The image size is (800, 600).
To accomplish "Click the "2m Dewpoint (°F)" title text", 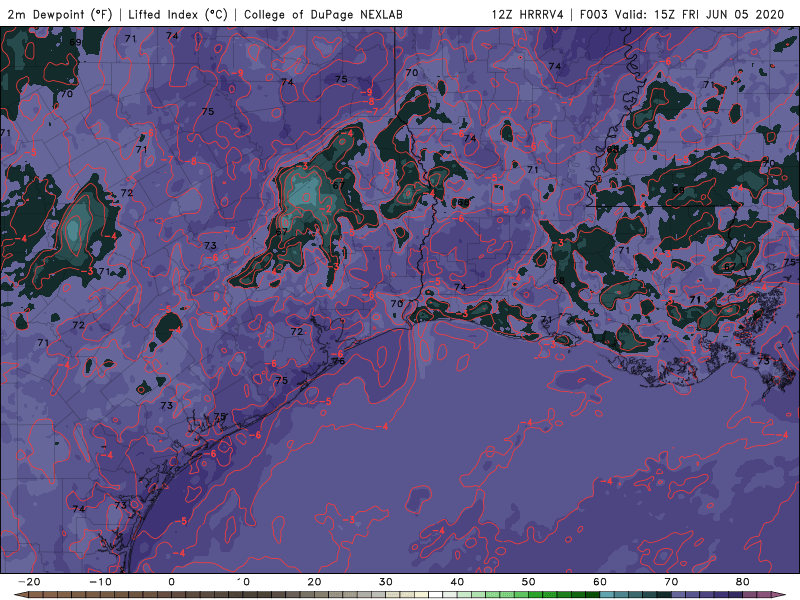I will click(60, 15).
